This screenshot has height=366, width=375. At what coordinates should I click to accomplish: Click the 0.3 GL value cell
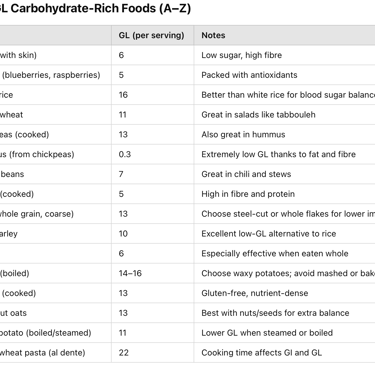pyautogui.click(x=153, y=154)
